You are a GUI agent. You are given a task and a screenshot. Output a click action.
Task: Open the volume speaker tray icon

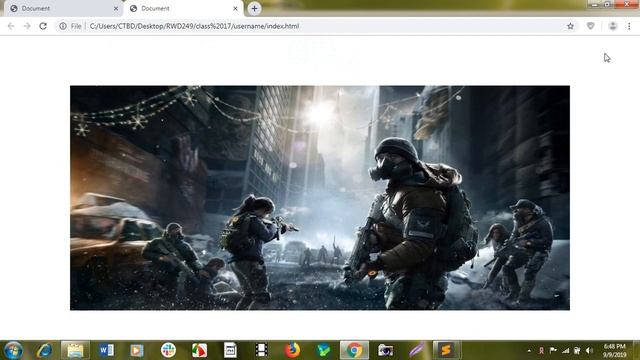click(589, 351)
